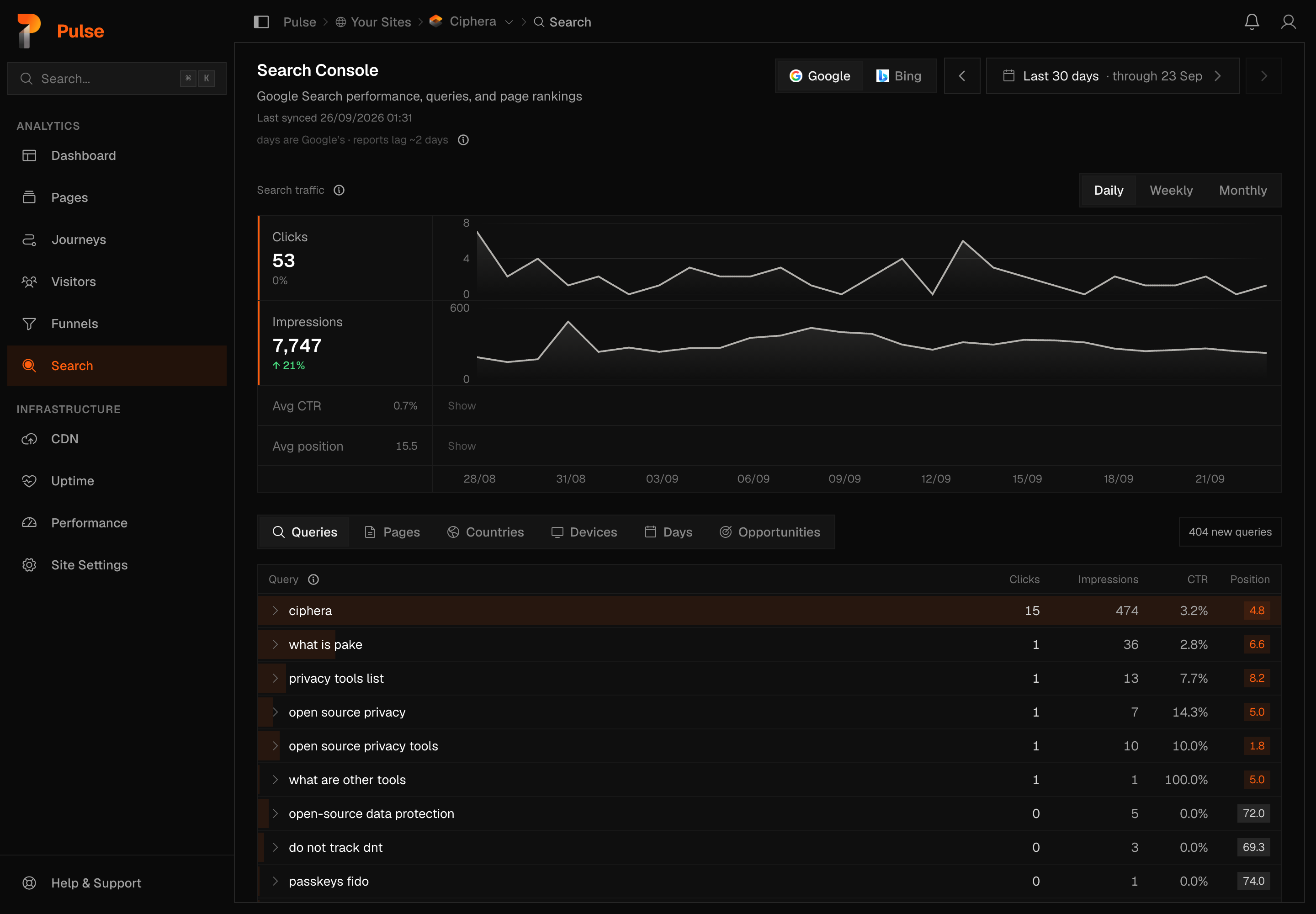1316x914 pixels.
Task: Select Monthly chart granularity
Action: coord(1243,190)
